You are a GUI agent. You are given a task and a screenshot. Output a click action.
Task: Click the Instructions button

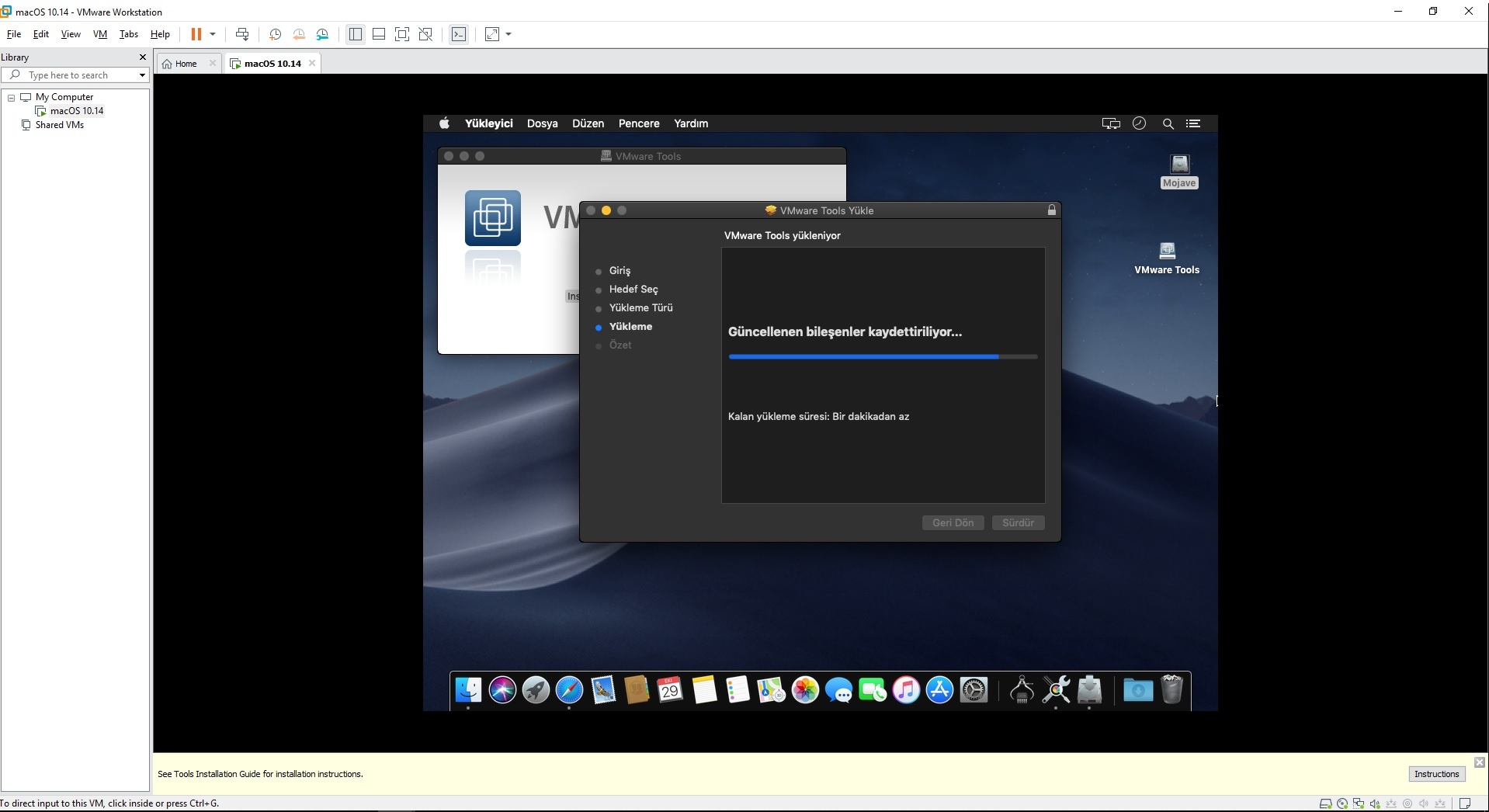[1436, 774]
